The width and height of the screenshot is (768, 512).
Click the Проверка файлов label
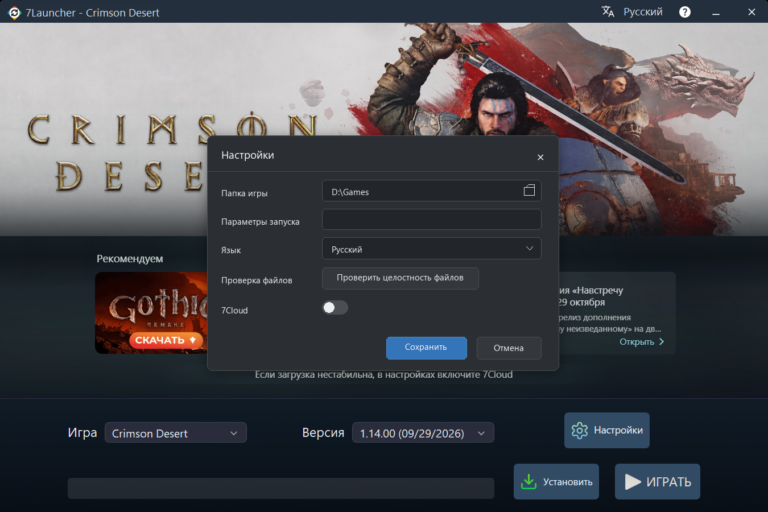(x=257, y=280)
